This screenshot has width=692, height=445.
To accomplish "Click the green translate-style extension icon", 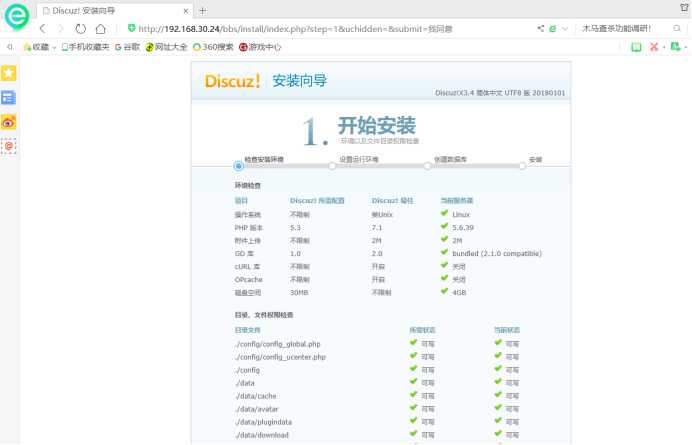I will [675, 46].
